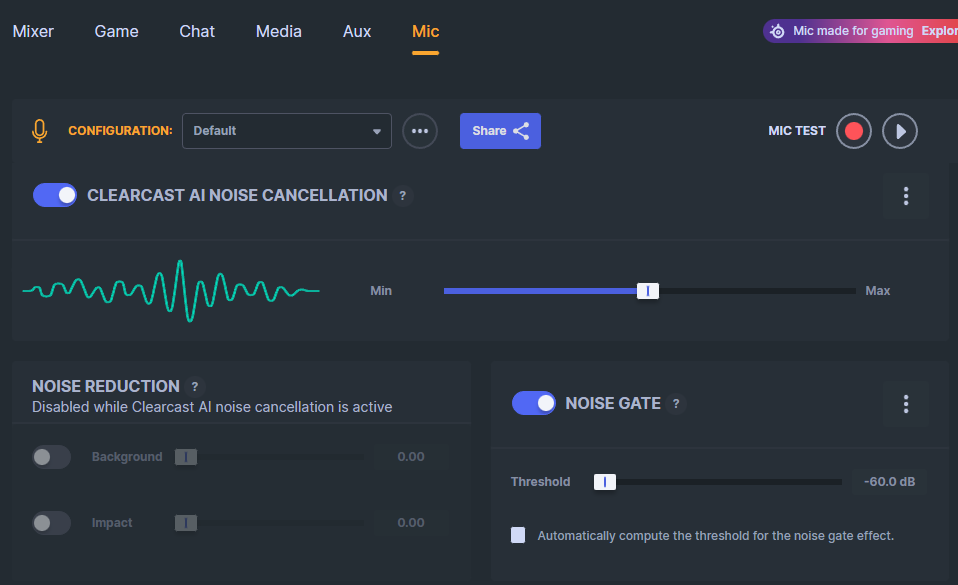Click the Noise Gate help question mark
This screenshot has width=958, height=585.
coord(676,404)
